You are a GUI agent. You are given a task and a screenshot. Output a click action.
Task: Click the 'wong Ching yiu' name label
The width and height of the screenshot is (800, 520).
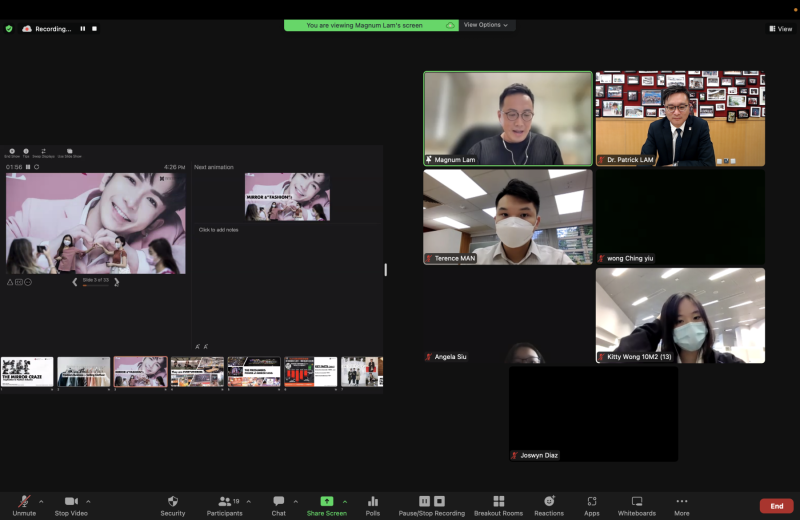(630, 258)
